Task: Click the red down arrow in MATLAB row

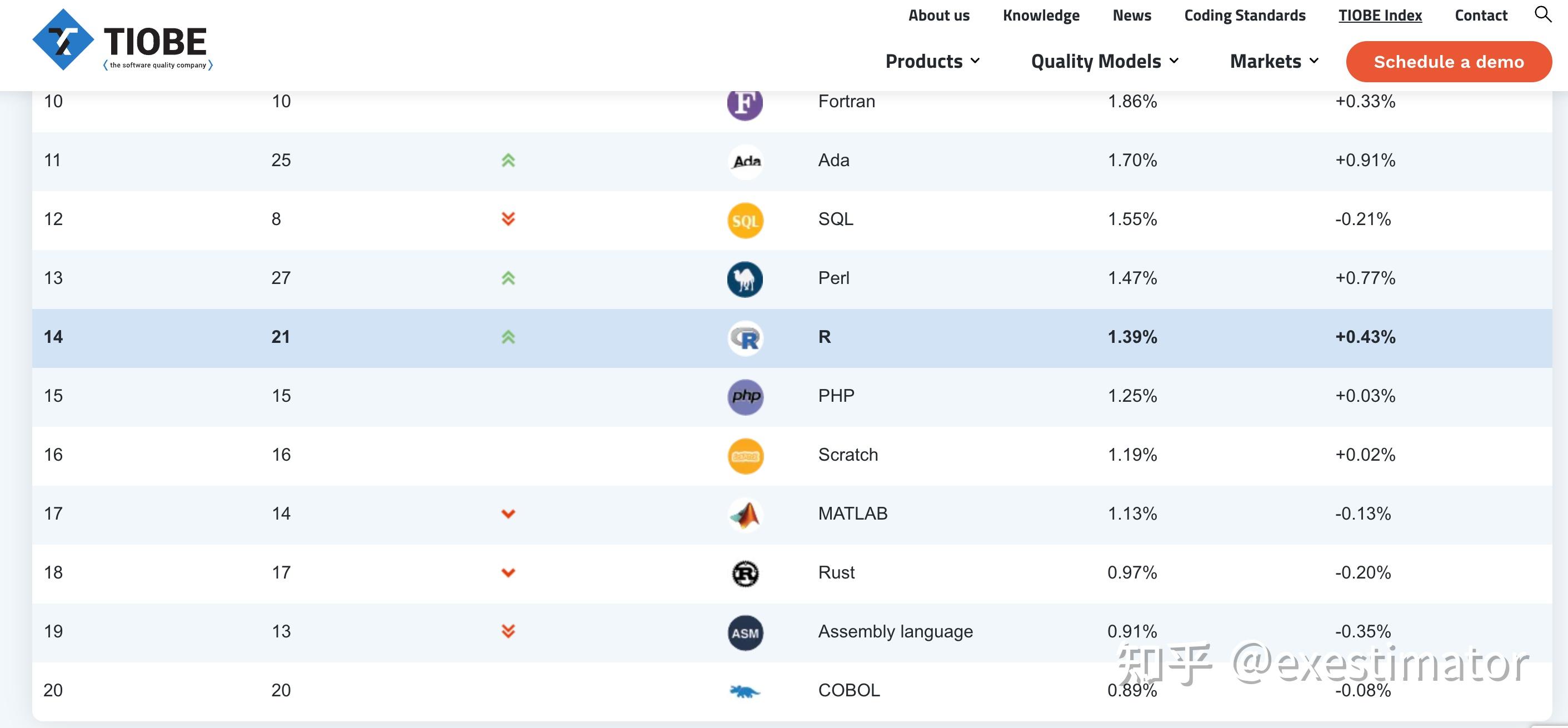Action: click(x=508, y=513)
